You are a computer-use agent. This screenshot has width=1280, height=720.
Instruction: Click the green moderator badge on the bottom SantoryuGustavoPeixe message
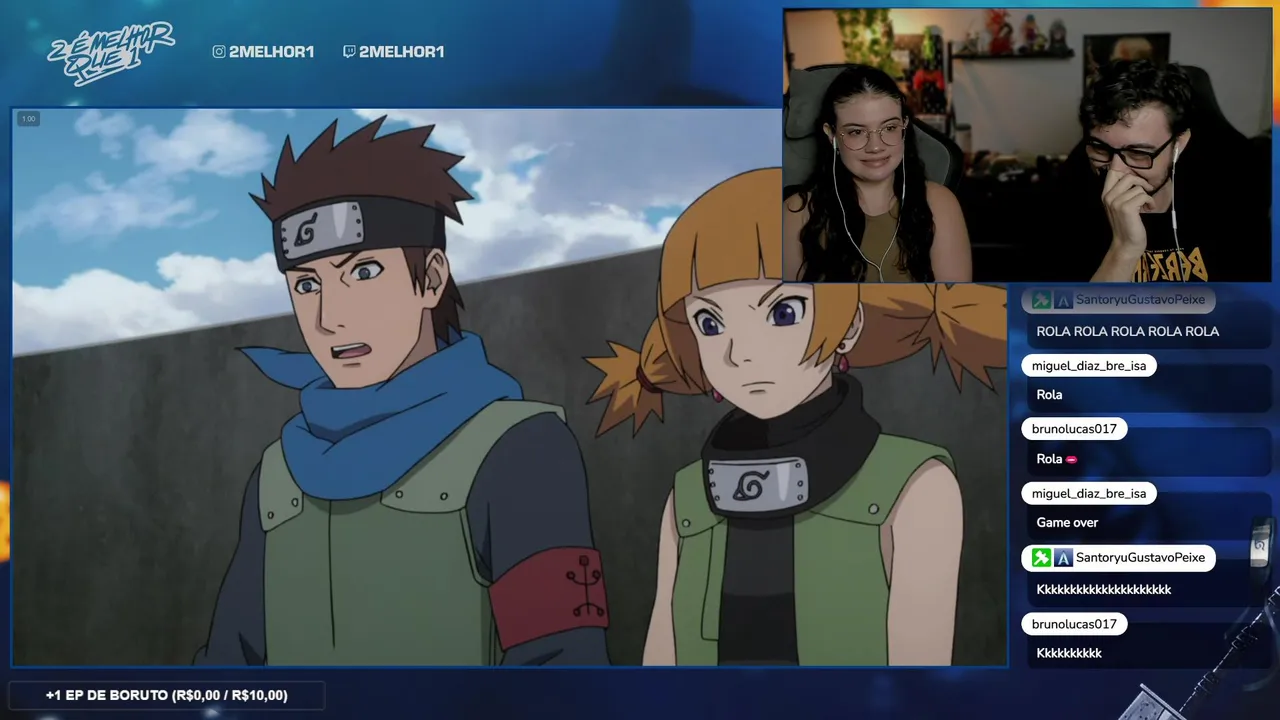[x=1041, y=557]
